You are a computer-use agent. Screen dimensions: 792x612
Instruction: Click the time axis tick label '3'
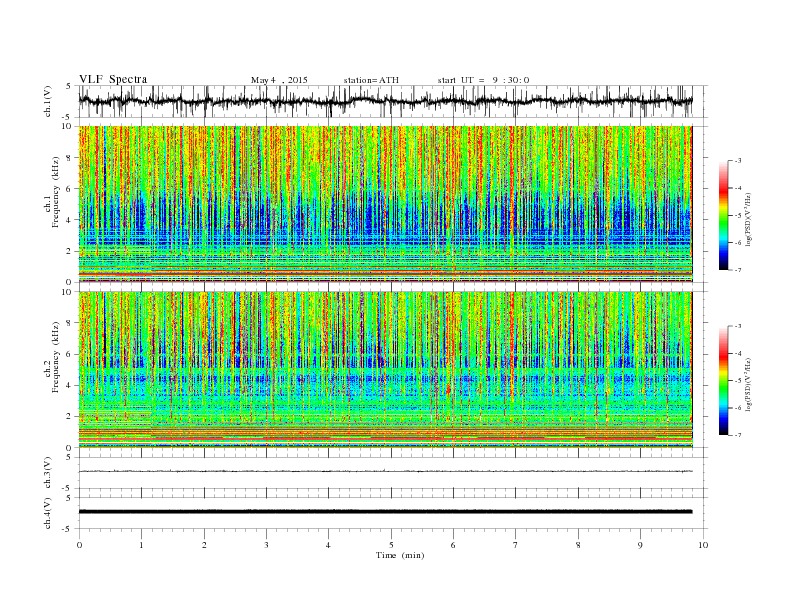pyautogui.click(x=266, y=545)
